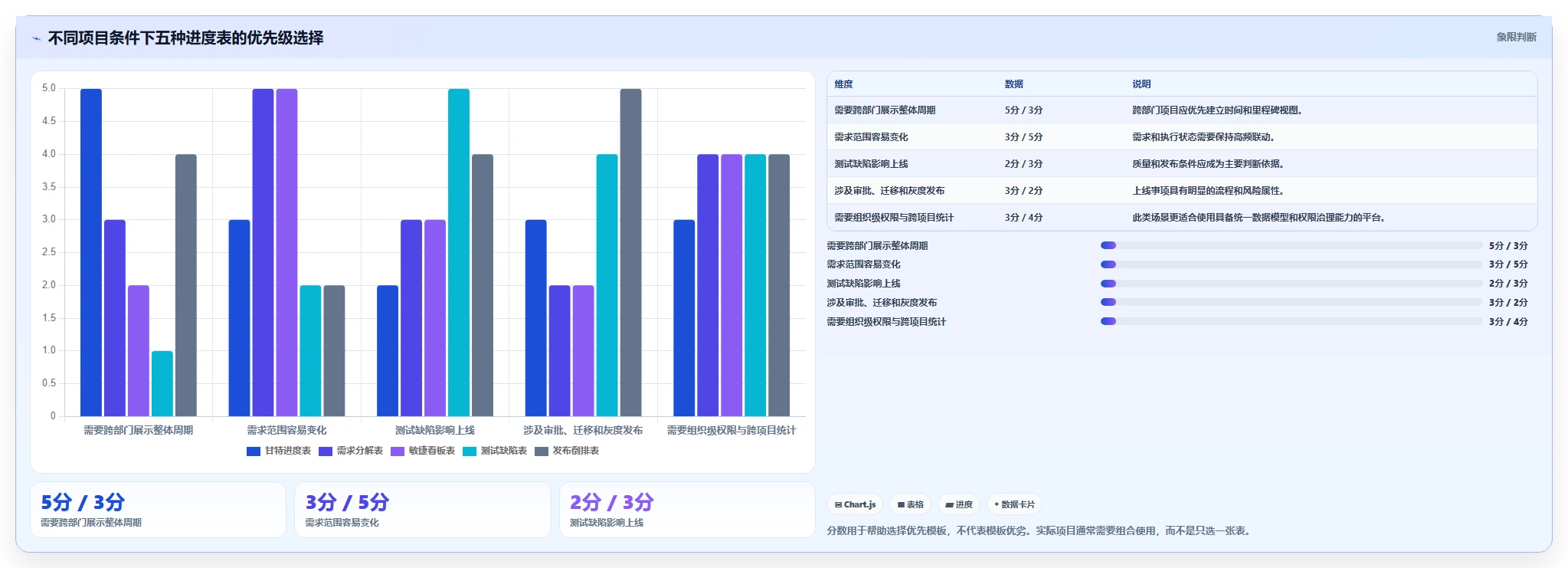Click x-axis label 需要组织级权限与跨项目统计

[x=732, y=431]
